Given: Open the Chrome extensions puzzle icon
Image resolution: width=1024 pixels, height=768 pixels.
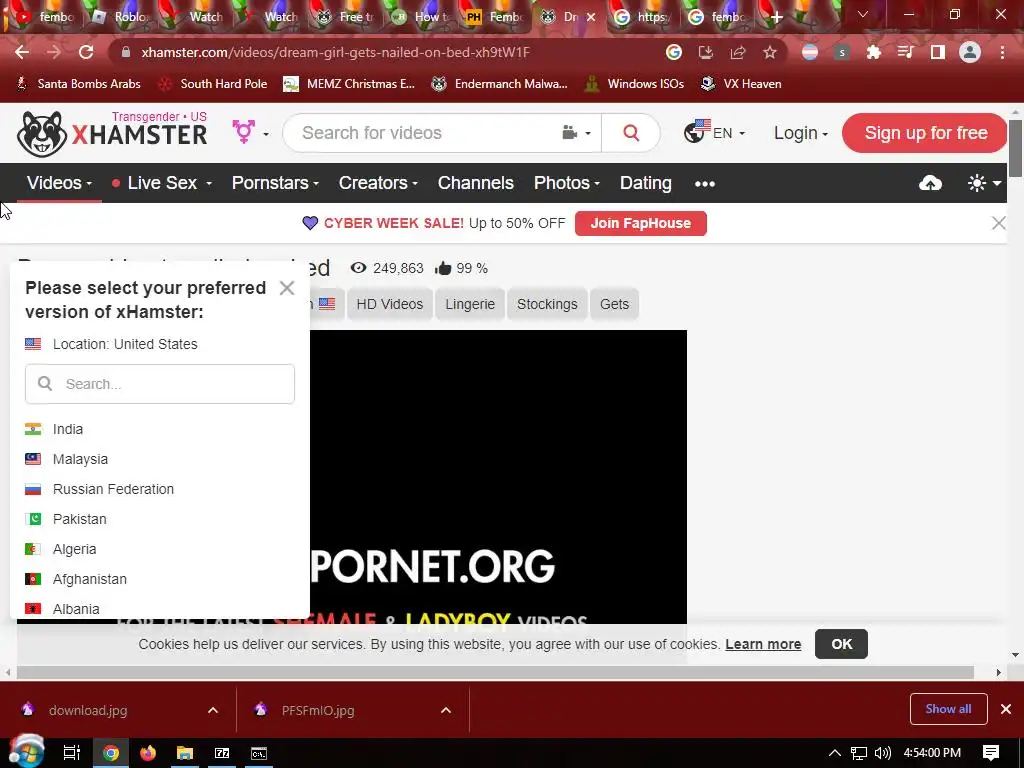Looking at the screenshot, I should point(874,52).
